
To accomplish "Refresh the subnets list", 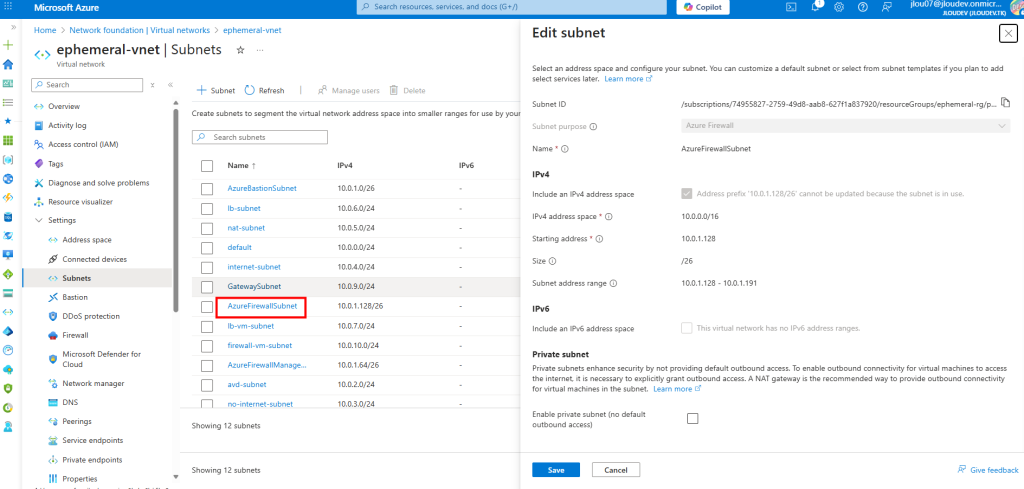I will click(264, 91).
